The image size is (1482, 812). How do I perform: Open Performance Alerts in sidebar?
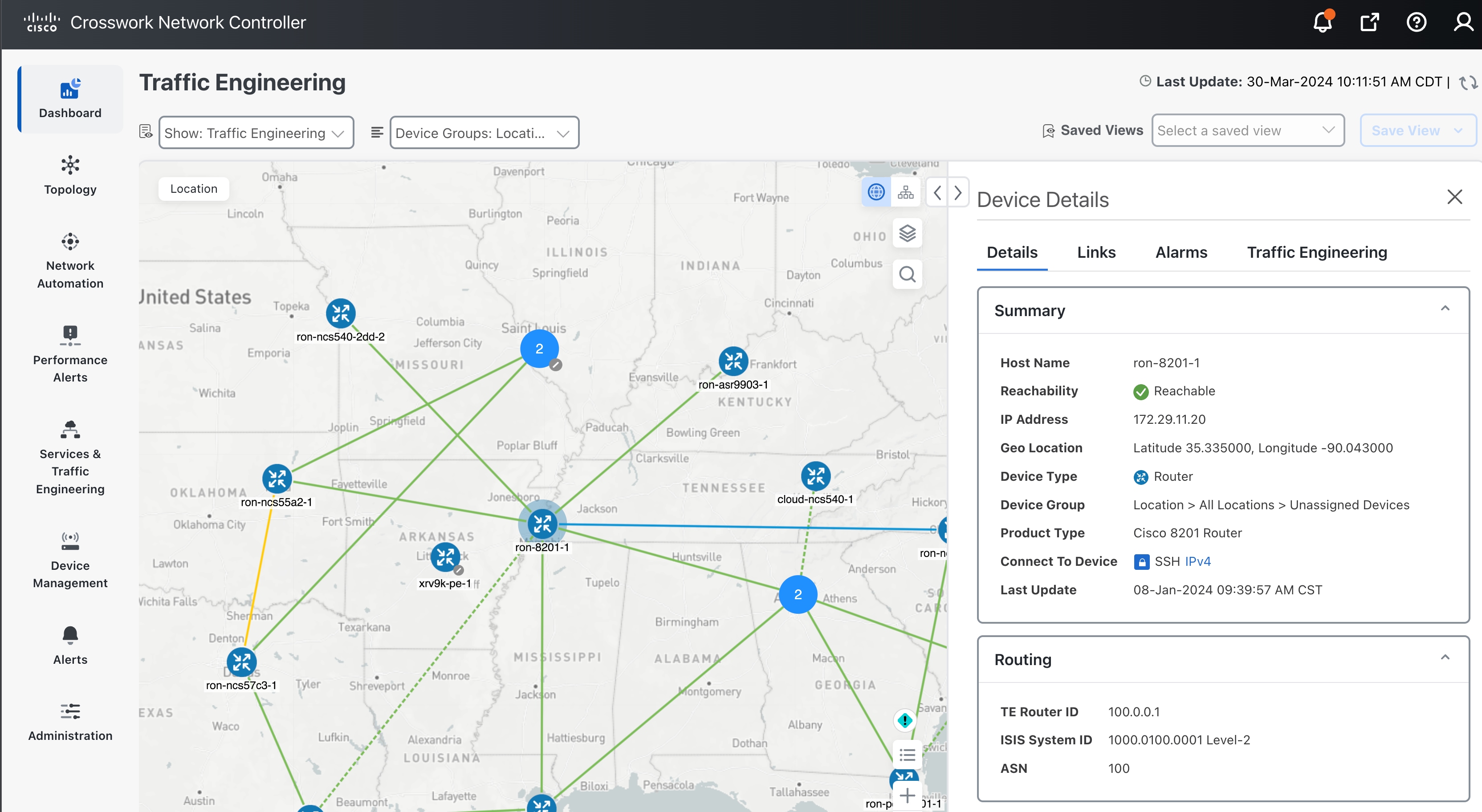coord(70,353)
